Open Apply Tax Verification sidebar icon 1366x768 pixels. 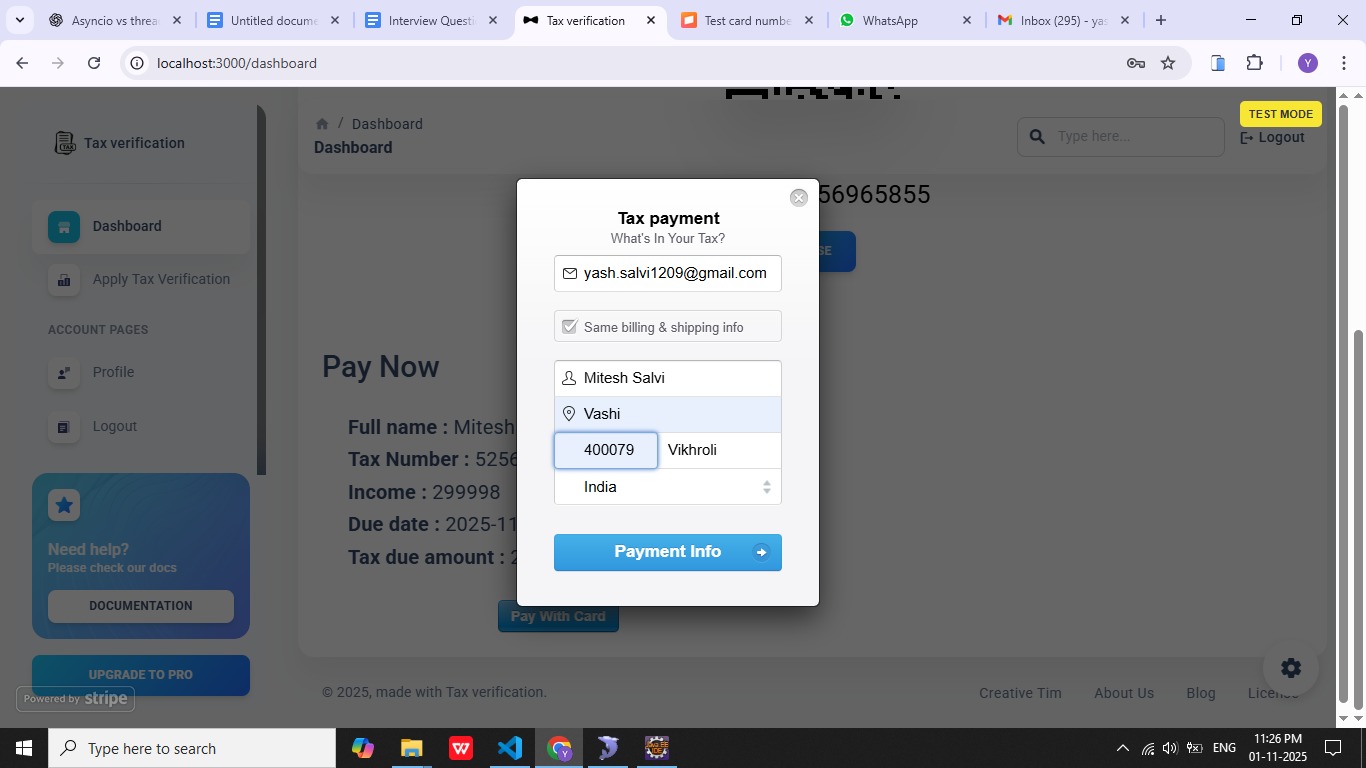pyautogui.click(x=63, y=280)
